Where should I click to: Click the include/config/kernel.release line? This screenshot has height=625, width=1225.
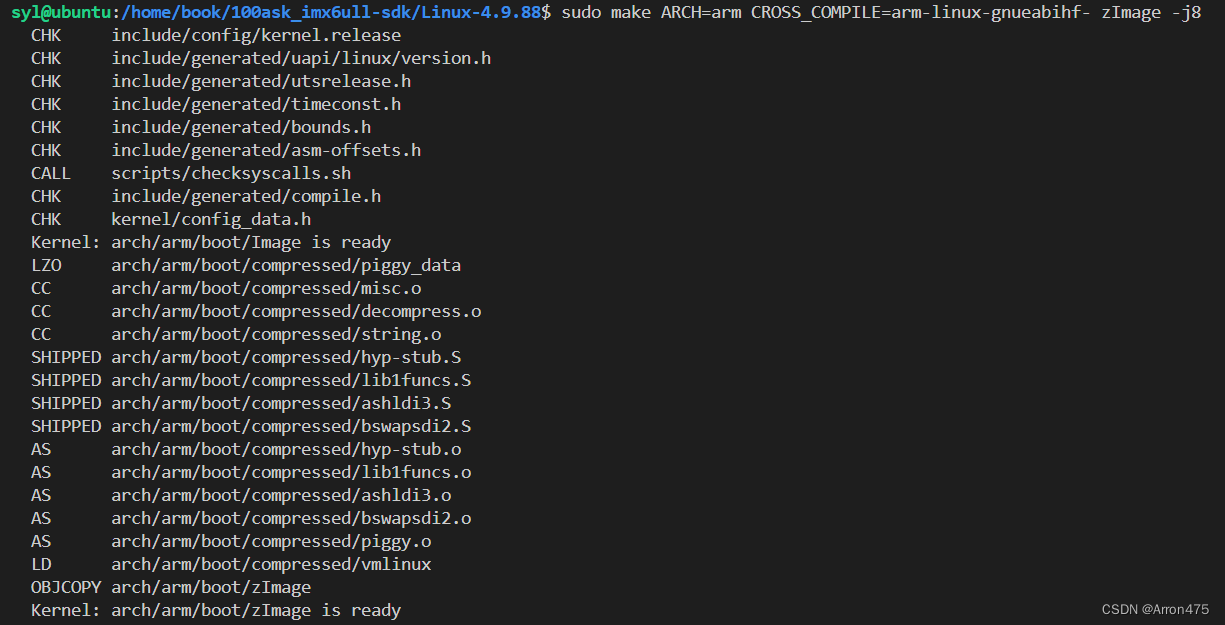[216, 35]
